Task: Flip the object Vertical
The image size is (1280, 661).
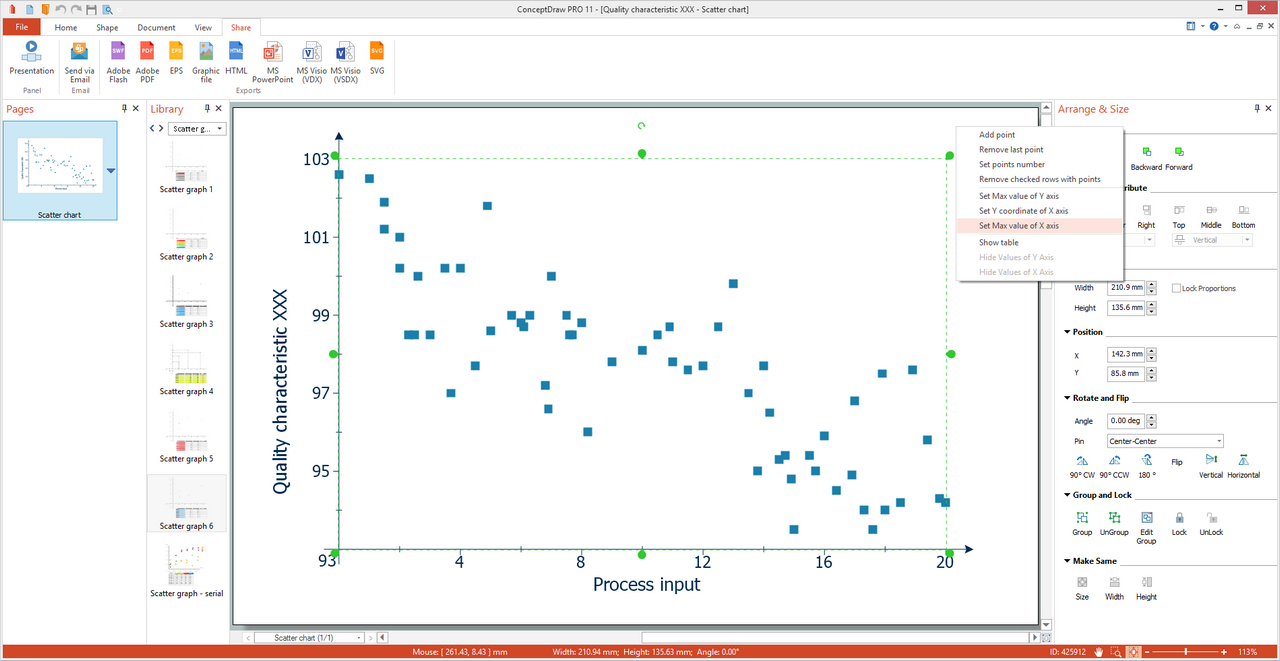Action: pyautogui.click(x=1211, y=466)
